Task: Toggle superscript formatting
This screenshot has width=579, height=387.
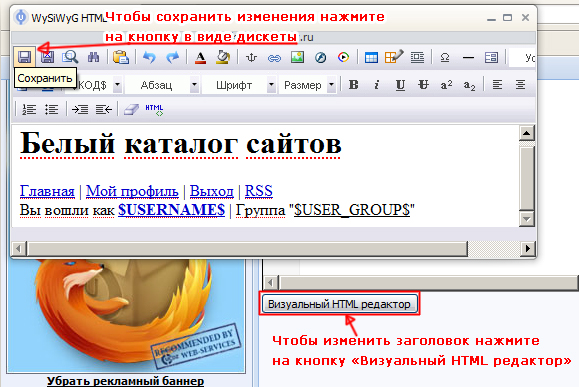Action: point(446,85)
